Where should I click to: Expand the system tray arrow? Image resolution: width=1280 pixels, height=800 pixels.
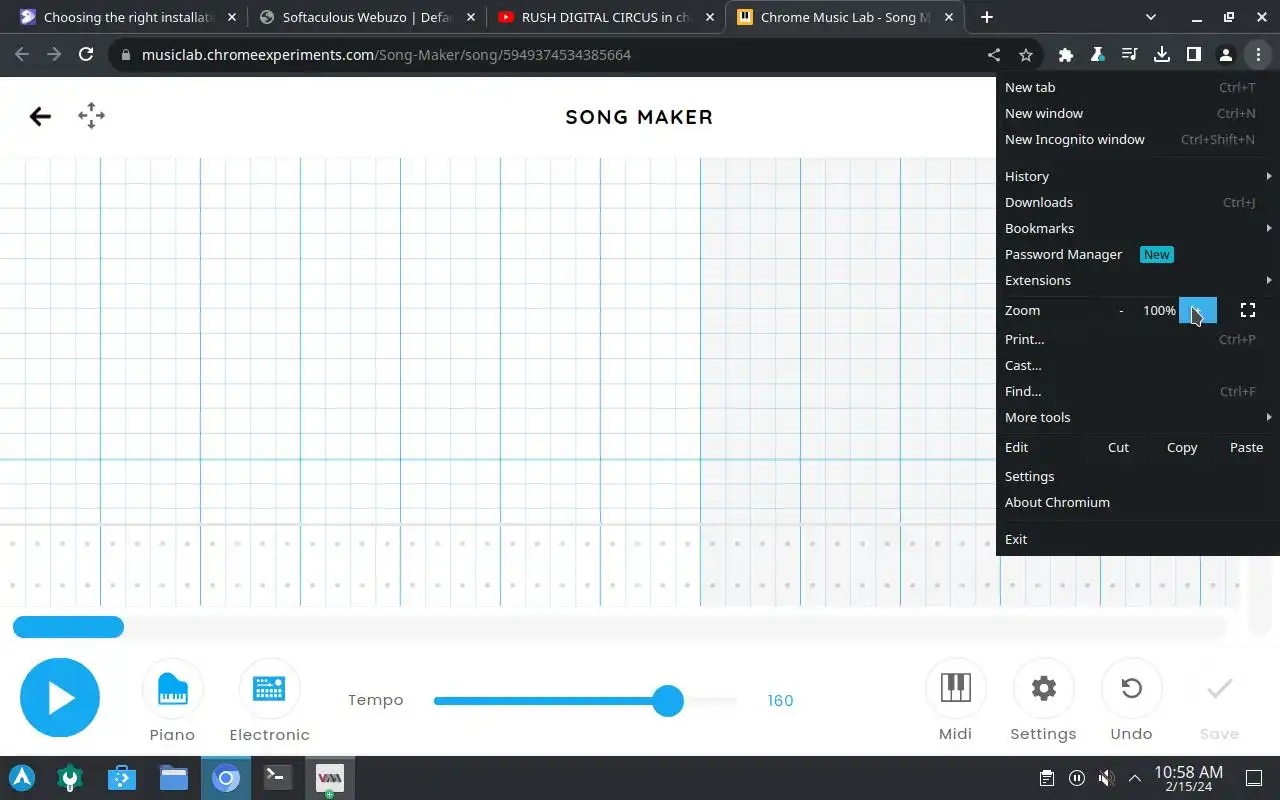tap(1135, 778)
